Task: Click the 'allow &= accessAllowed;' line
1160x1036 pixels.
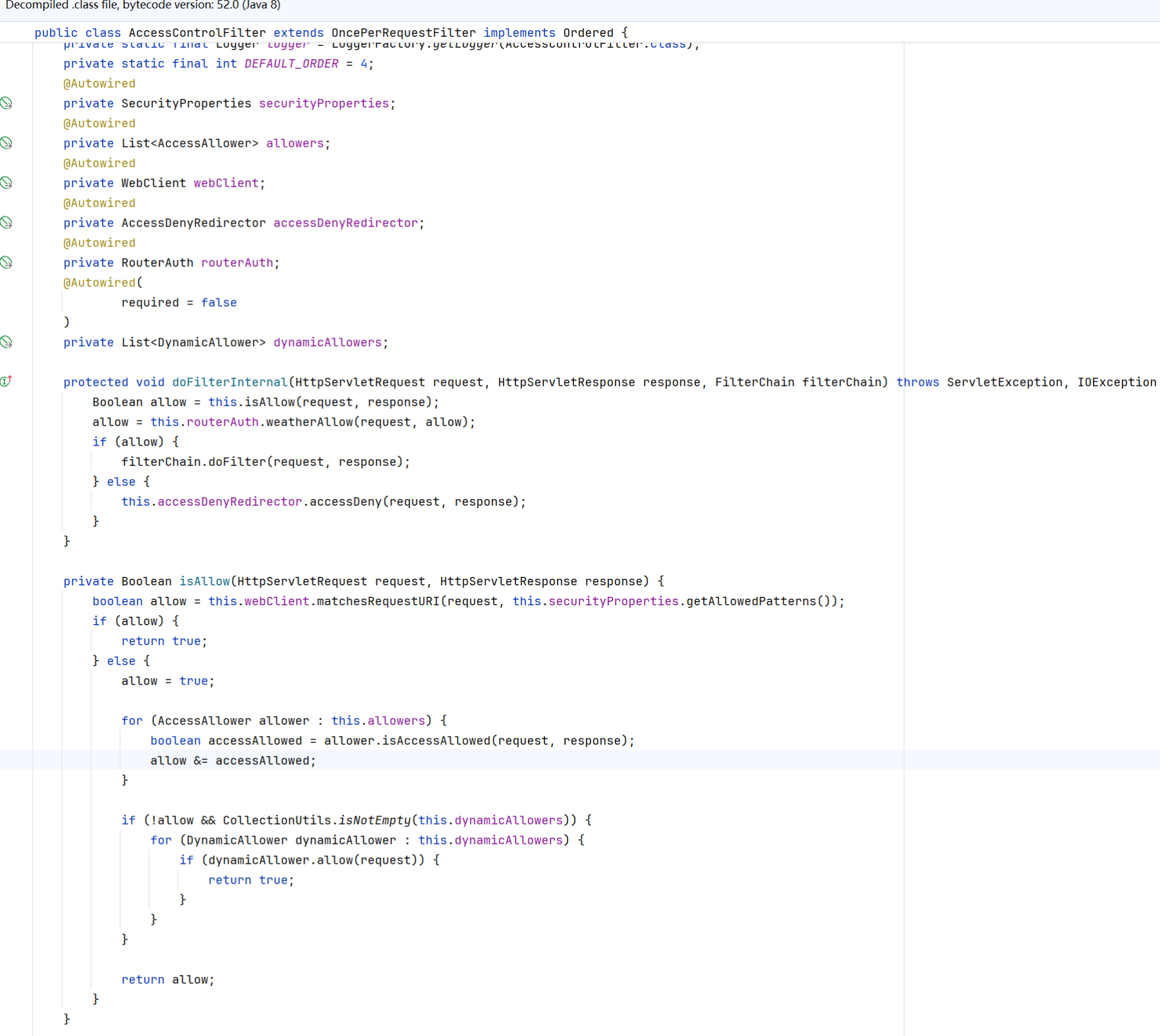Action: click(x=233, y=761)
